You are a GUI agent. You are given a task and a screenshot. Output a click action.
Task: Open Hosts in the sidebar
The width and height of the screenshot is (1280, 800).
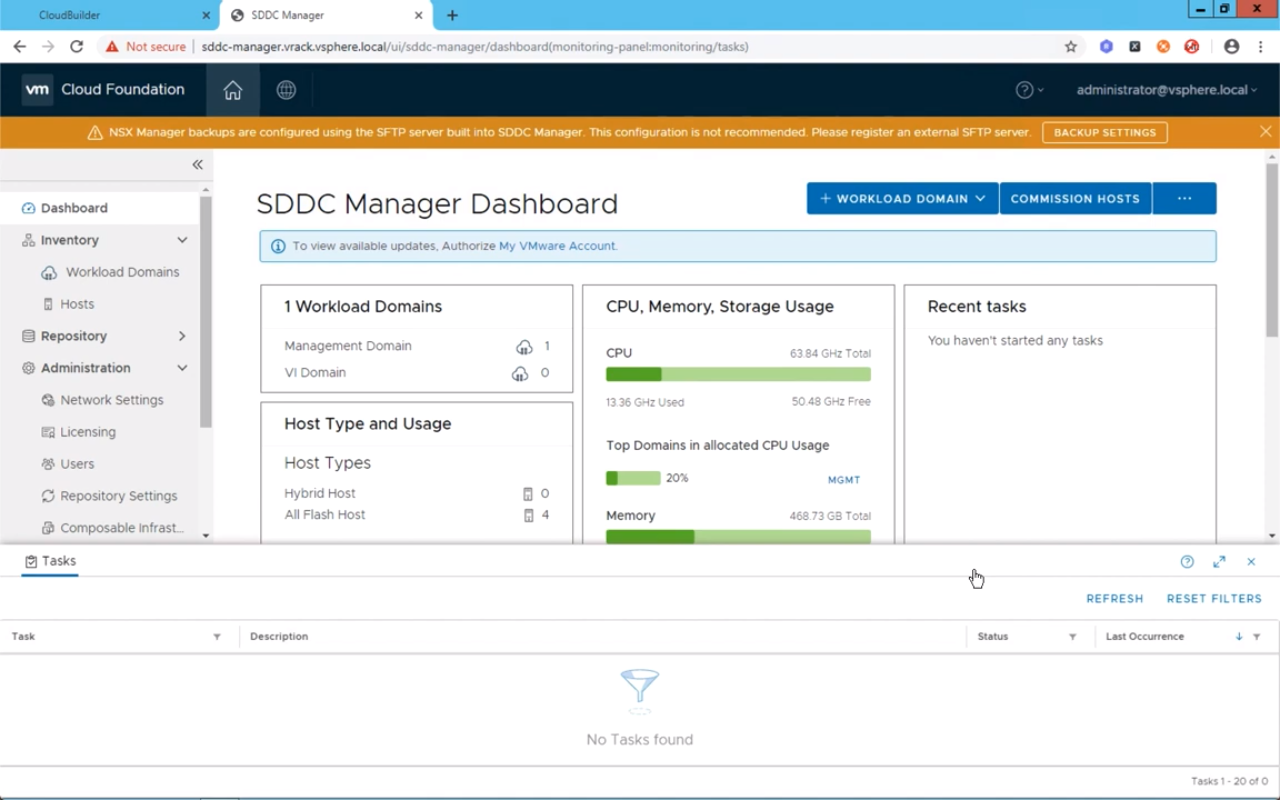tap(77, 304)
